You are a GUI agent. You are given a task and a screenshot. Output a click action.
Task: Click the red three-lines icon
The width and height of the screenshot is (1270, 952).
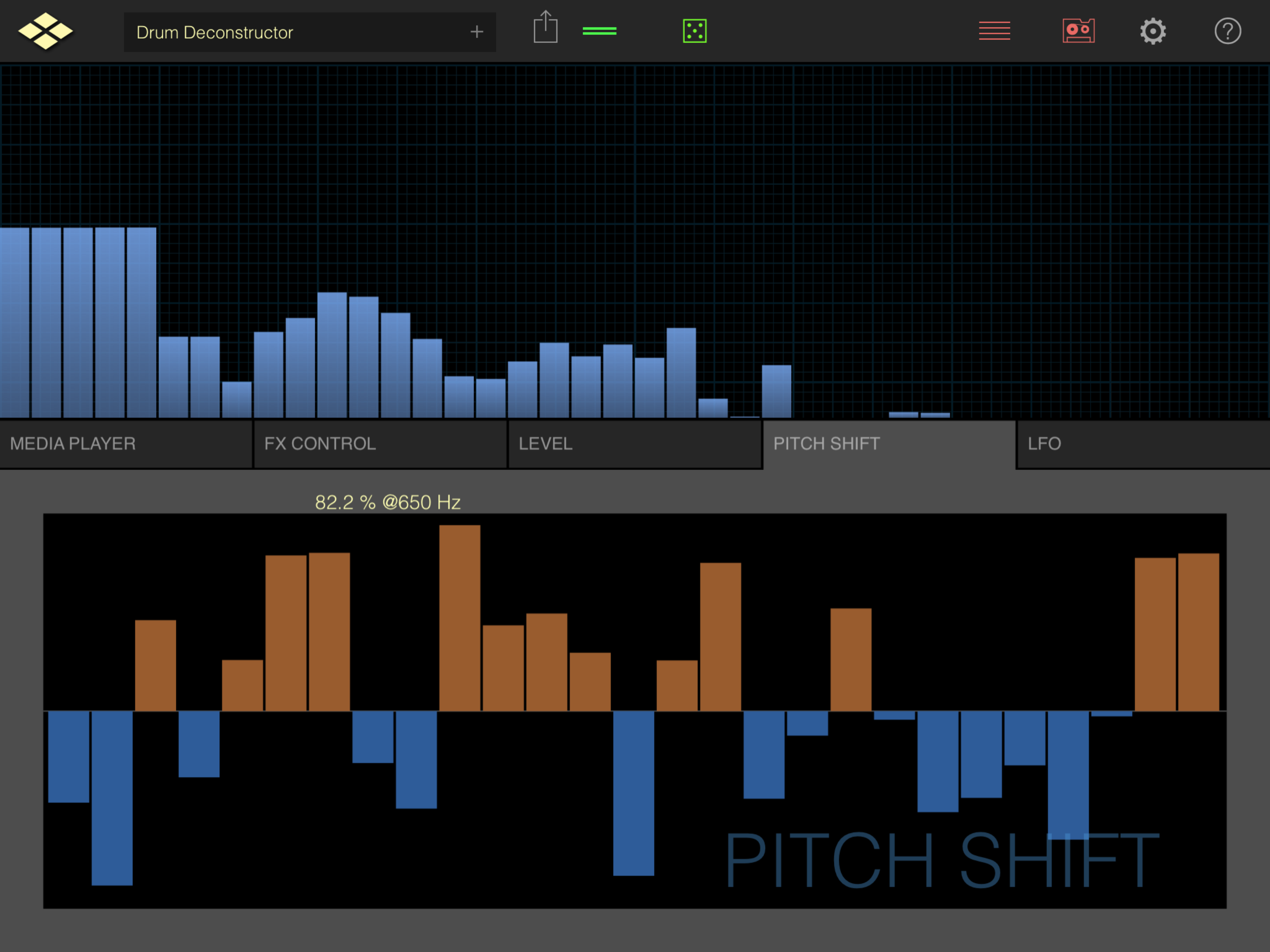(994, 31)
